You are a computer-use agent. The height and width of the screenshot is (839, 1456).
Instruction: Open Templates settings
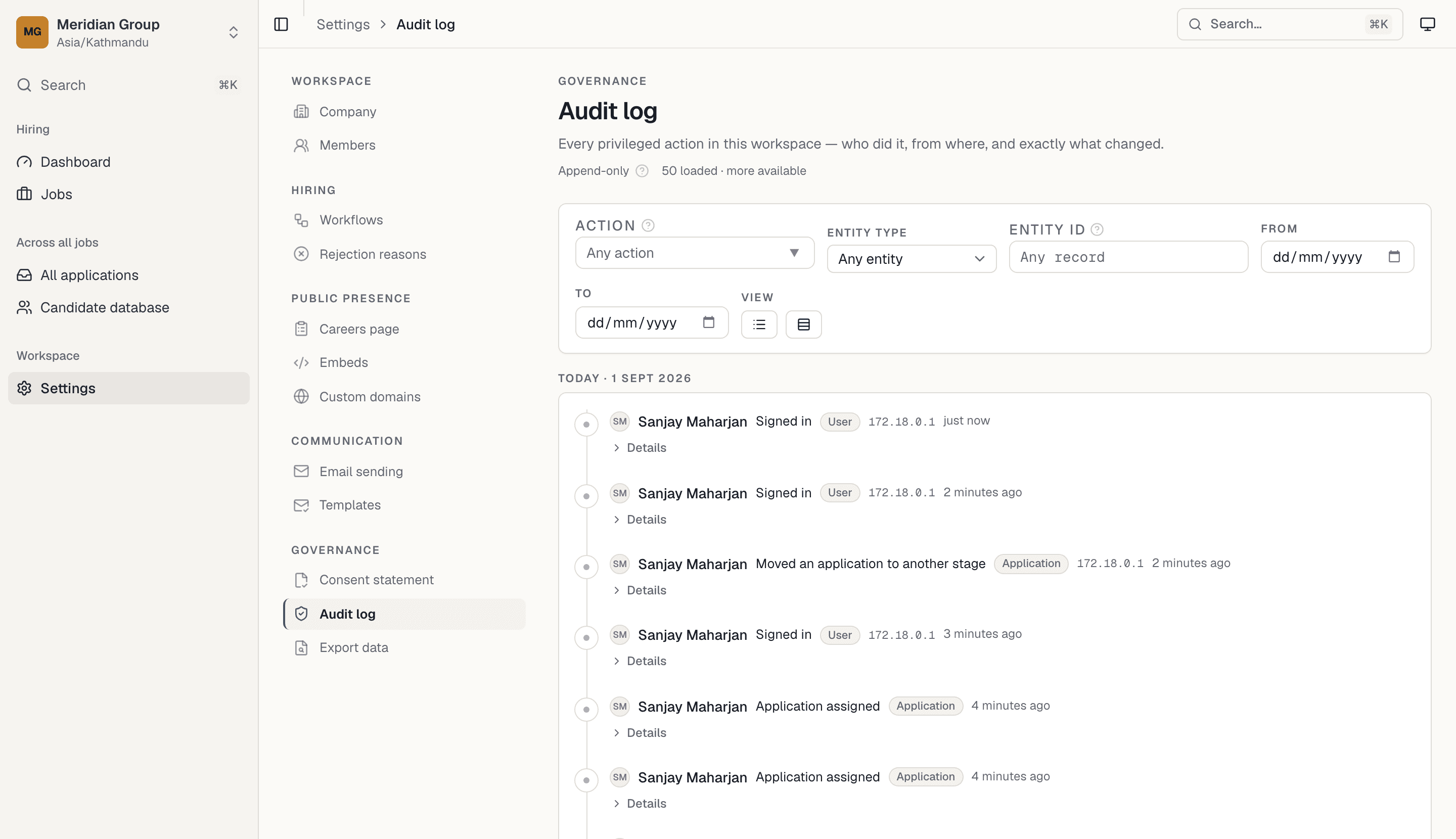pos(404,505)
